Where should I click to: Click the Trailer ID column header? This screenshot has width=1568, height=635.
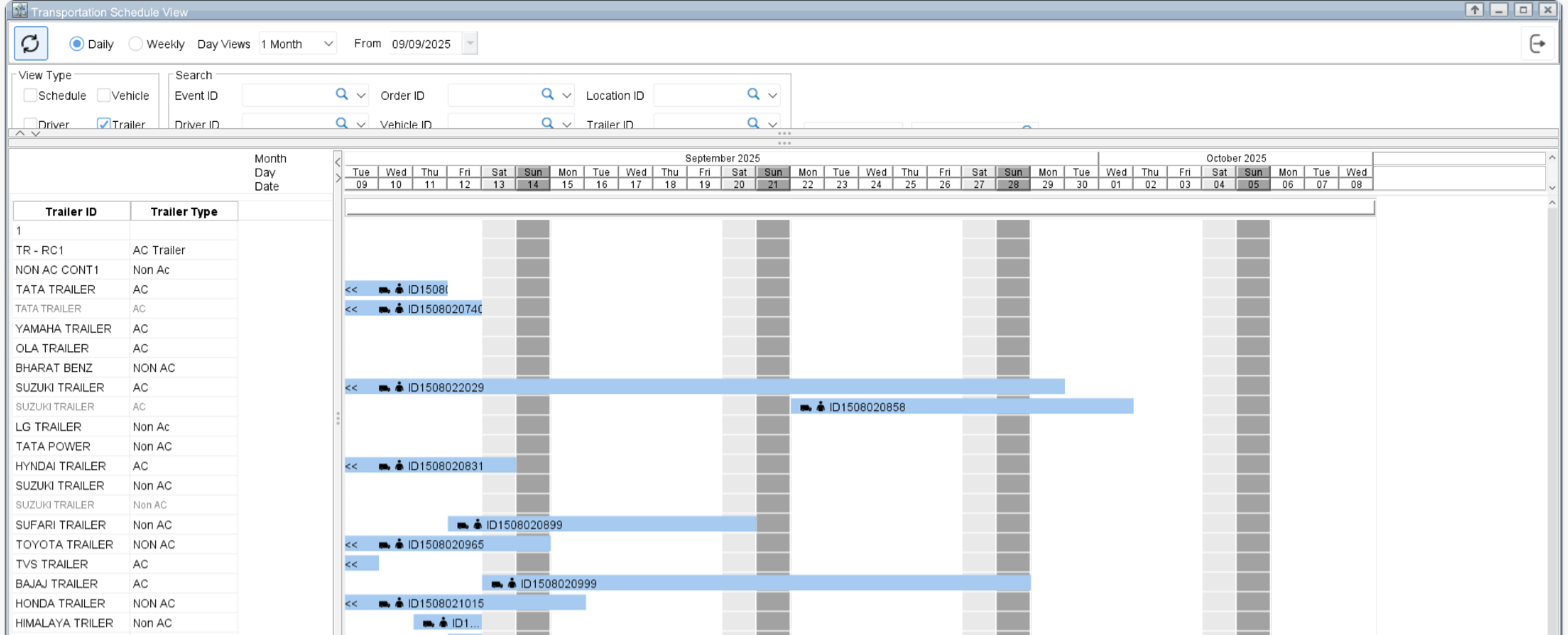[x=72, y=212]
